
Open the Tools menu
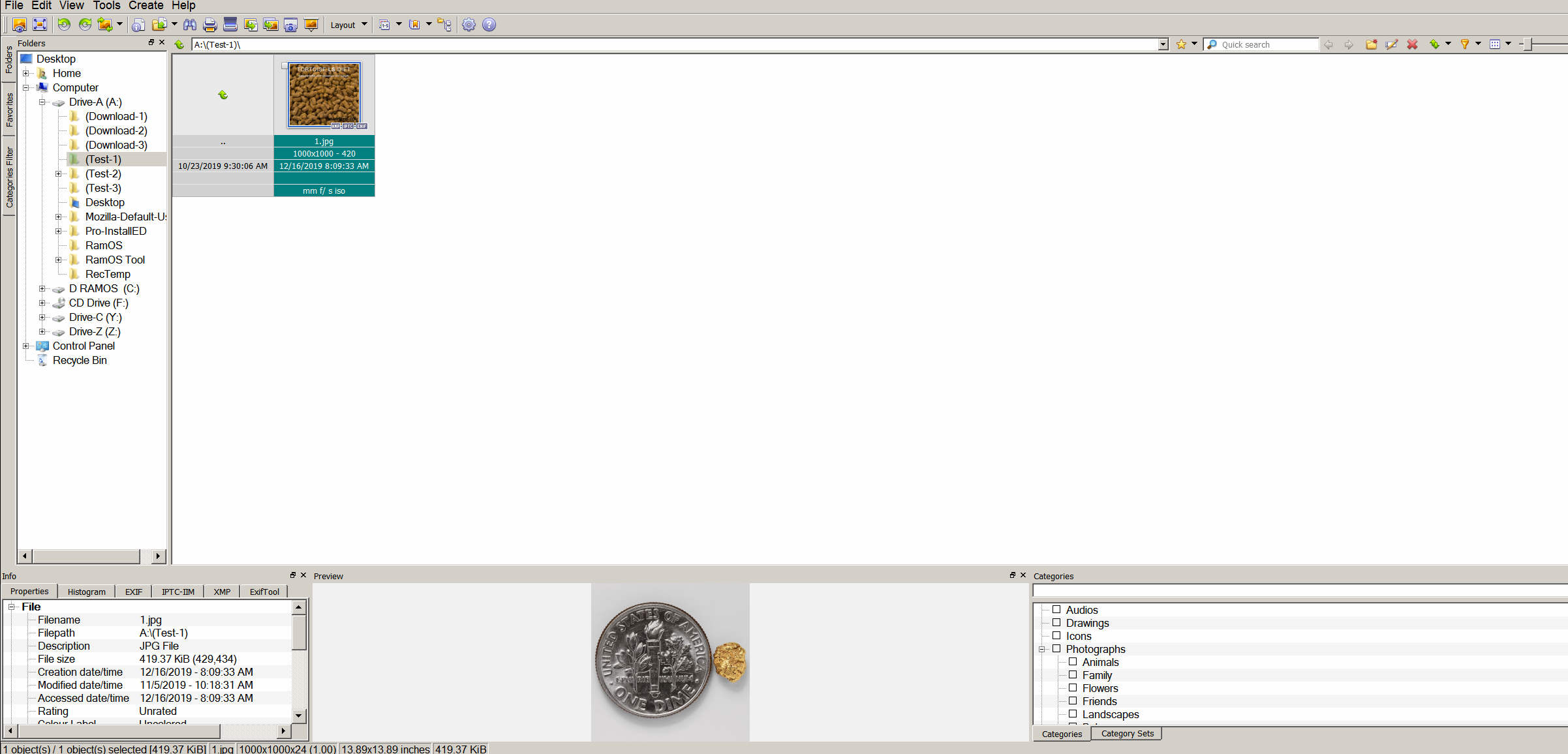106,6
